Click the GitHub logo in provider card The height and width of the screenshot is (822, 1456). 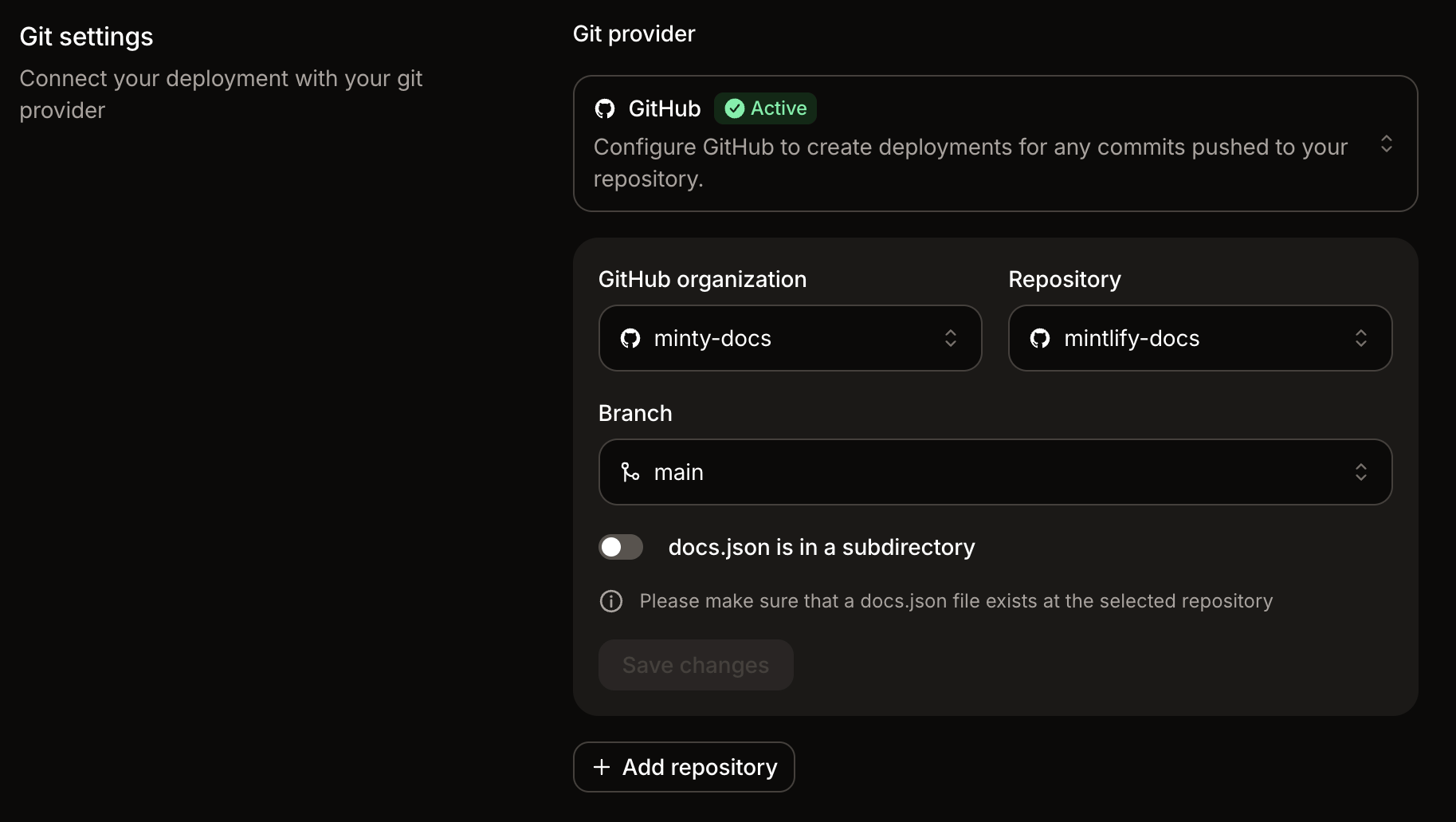(x=605, y=108)
